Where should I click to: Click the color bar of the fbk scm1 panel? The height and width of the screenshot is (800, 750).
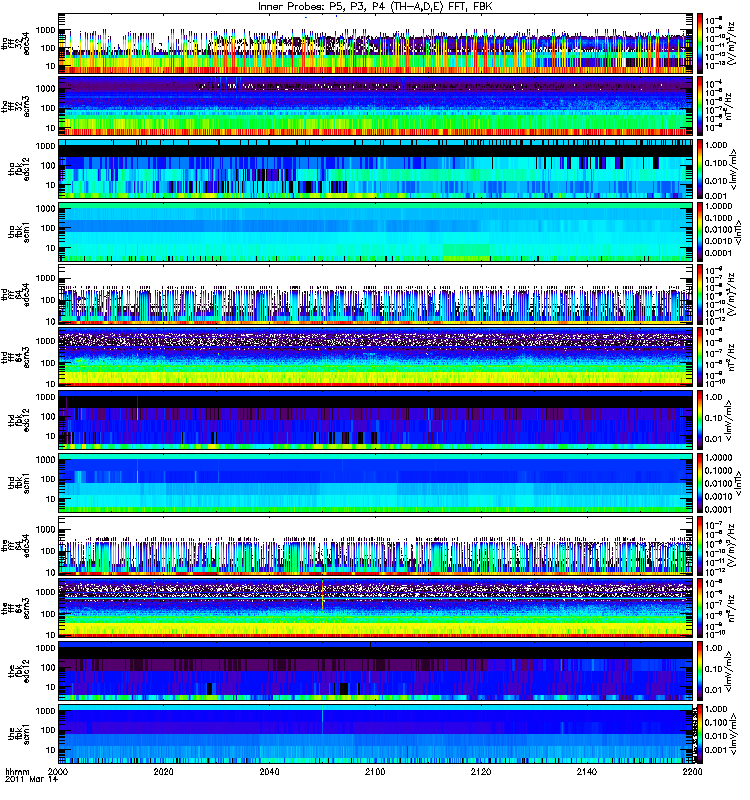[x=700, y=734]
